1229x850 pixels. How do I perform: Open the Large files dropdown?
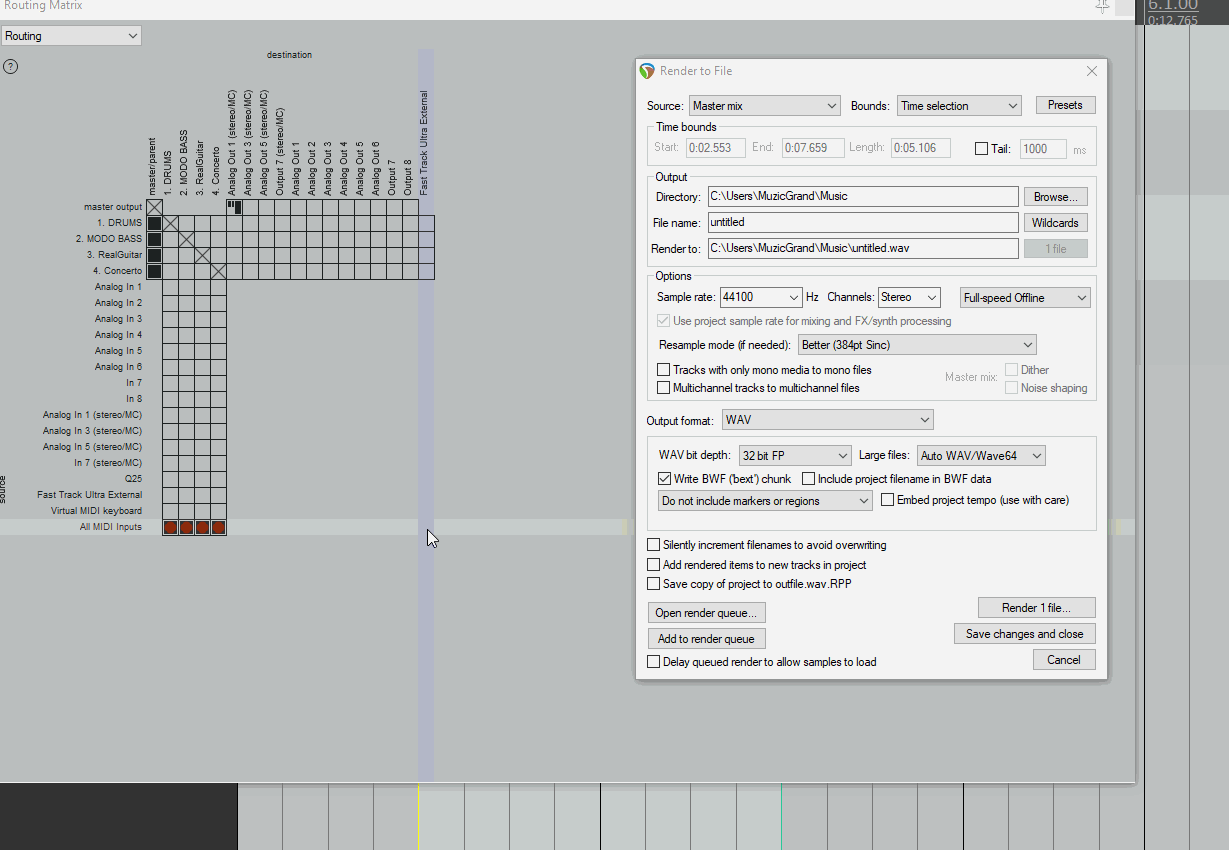[980, 456]
